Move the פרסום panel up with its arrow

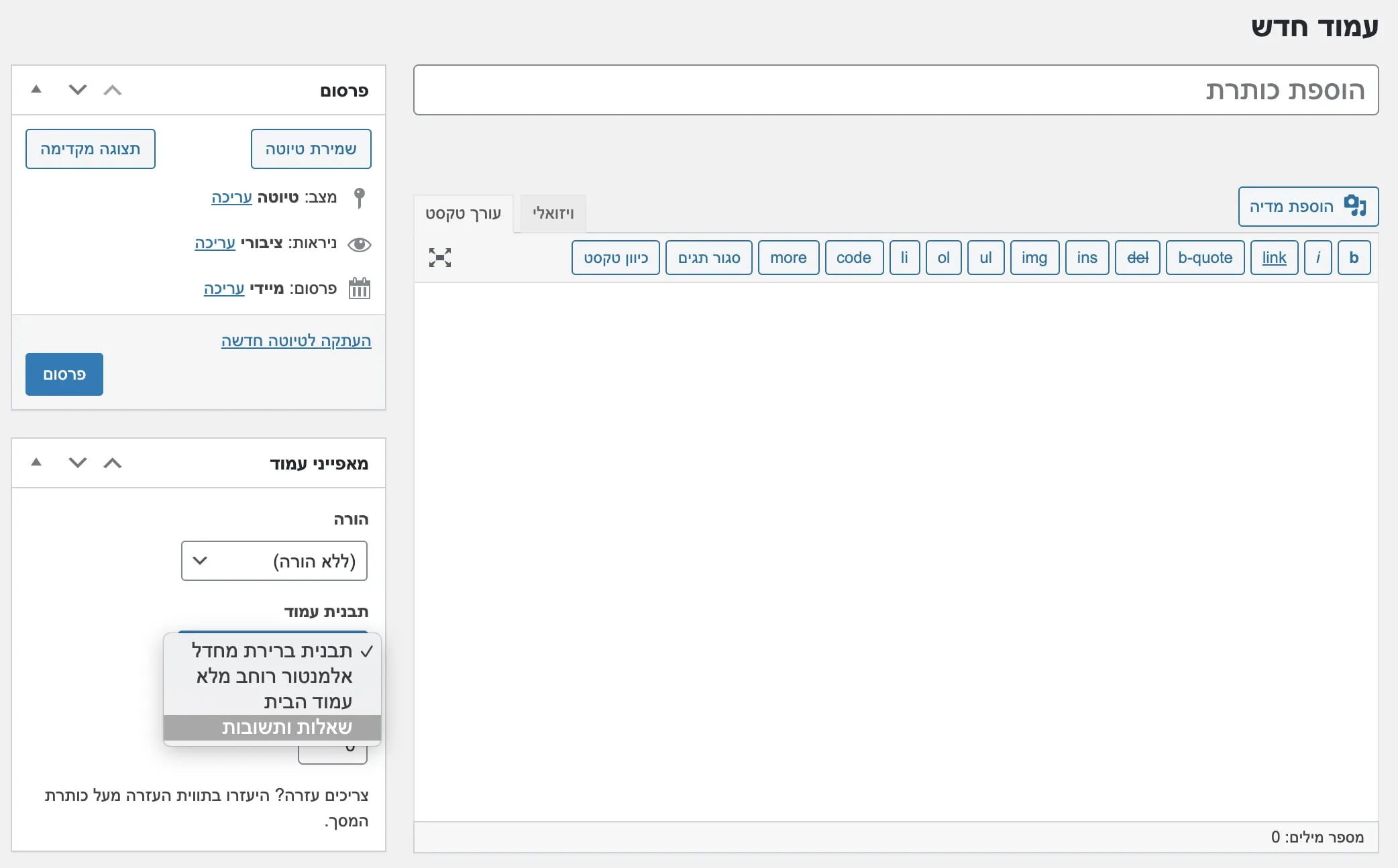[x=113, y=90]
